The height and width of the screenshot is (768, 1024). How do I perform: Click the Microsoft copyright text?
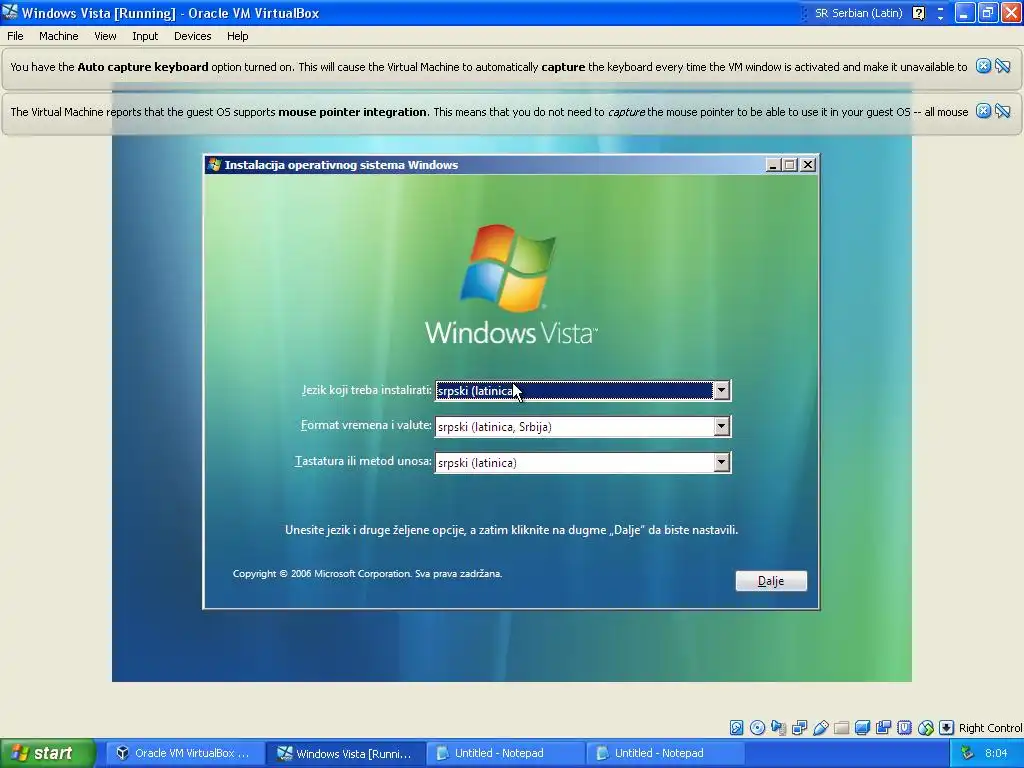coord(367,573)
